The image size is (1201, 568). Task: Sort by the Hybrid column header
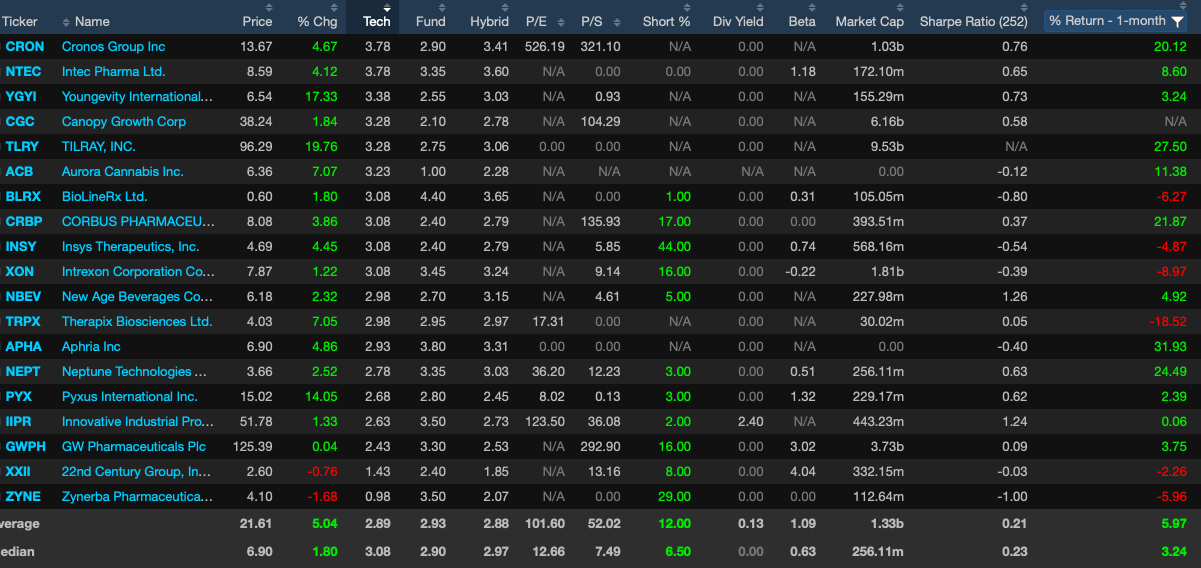point(489,21)
